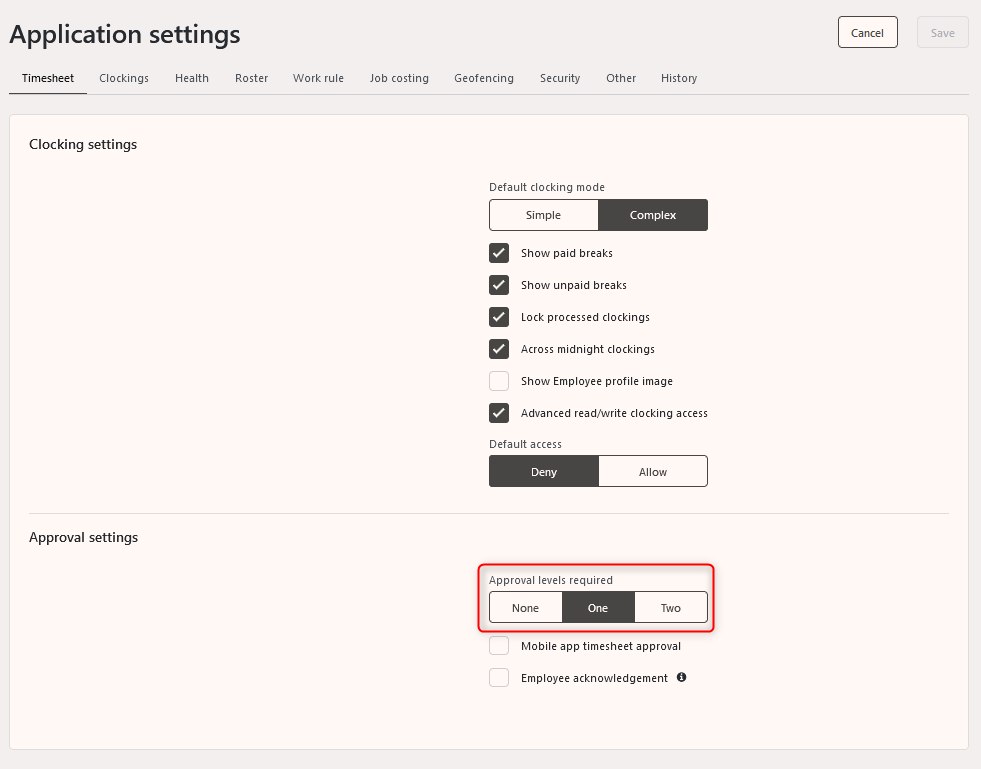Select Complex clocking mode
Image resolution: width=981 pixels, height=769 pixels.
pos(653,215)
